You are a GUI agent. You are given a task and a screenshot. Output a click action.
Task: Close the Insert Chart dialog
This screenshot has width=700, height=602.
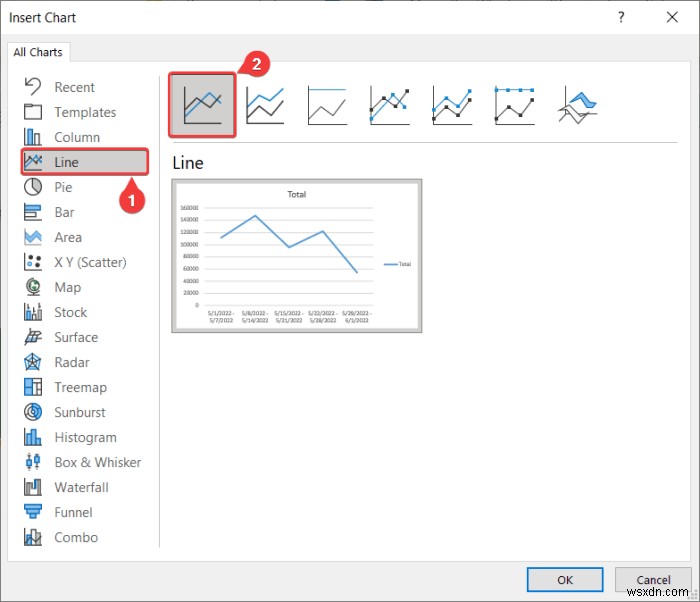click(672, 17)
